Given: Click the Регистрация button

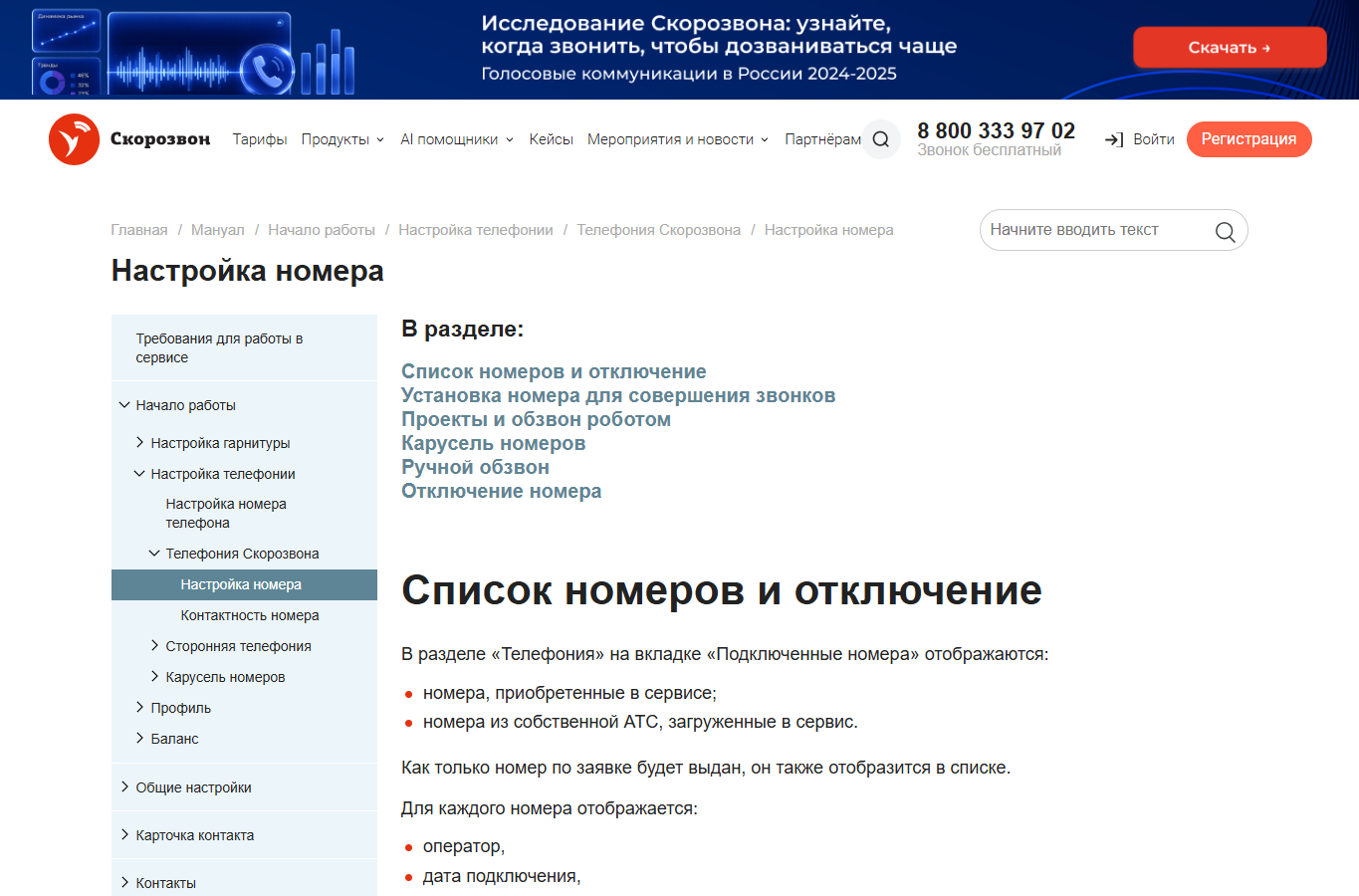Looking at the screenshot, I should pyautogui.click(x=1248, y=139).
